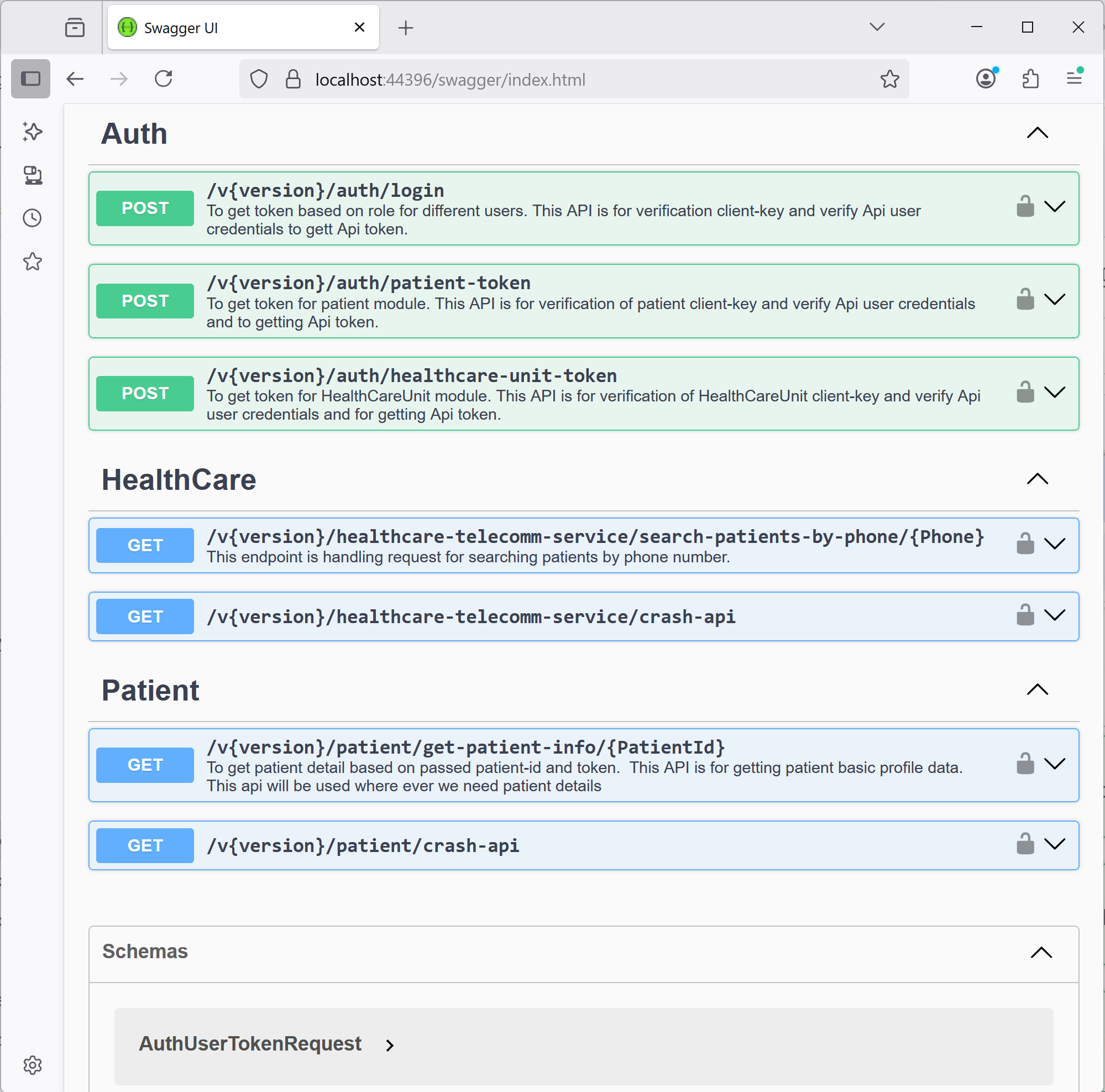This screenshot has height=1092, width=1105.
Task: Expand the auth/login endpoint chevron
Action: (x=1055, y=206)
